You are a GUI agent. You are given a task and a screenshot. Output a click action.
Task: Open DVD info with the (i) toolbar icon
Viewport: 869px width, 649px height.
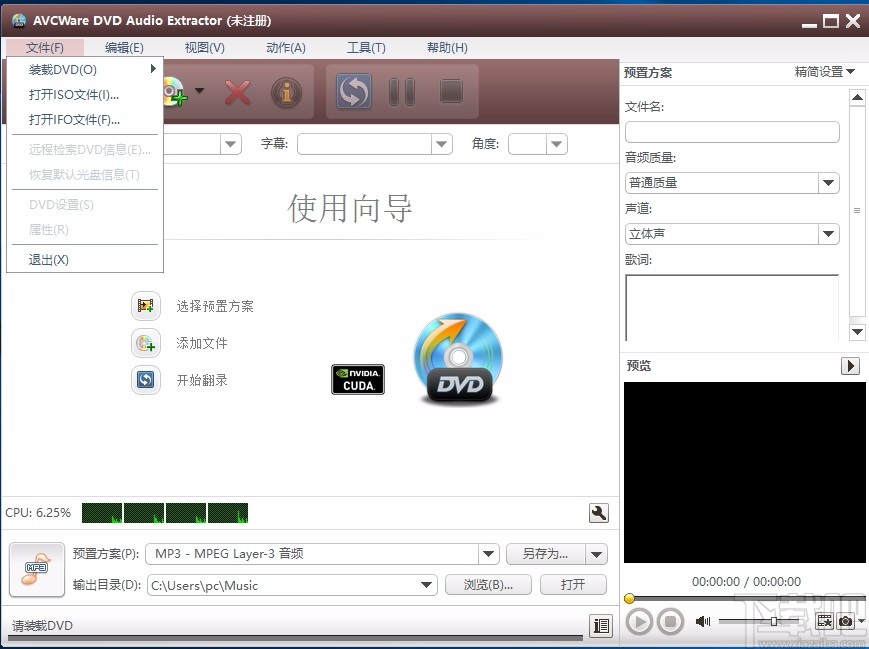pos(286,91)
